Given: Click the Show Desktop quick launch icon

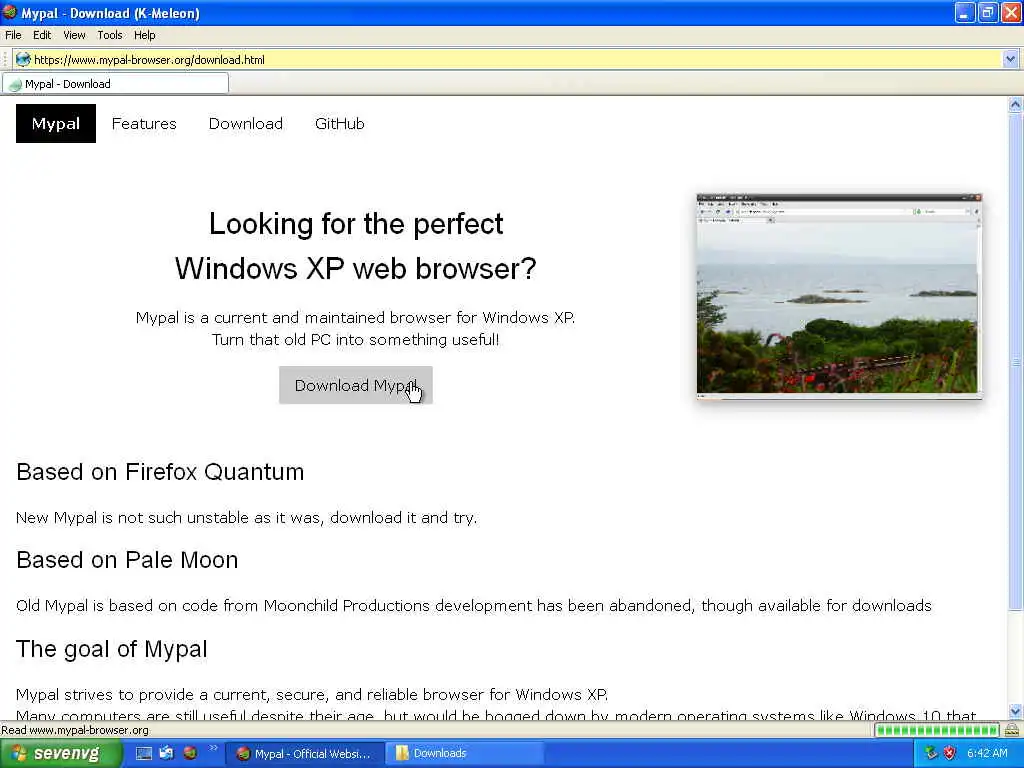Looking at the screenshot, I should point(144,753).
